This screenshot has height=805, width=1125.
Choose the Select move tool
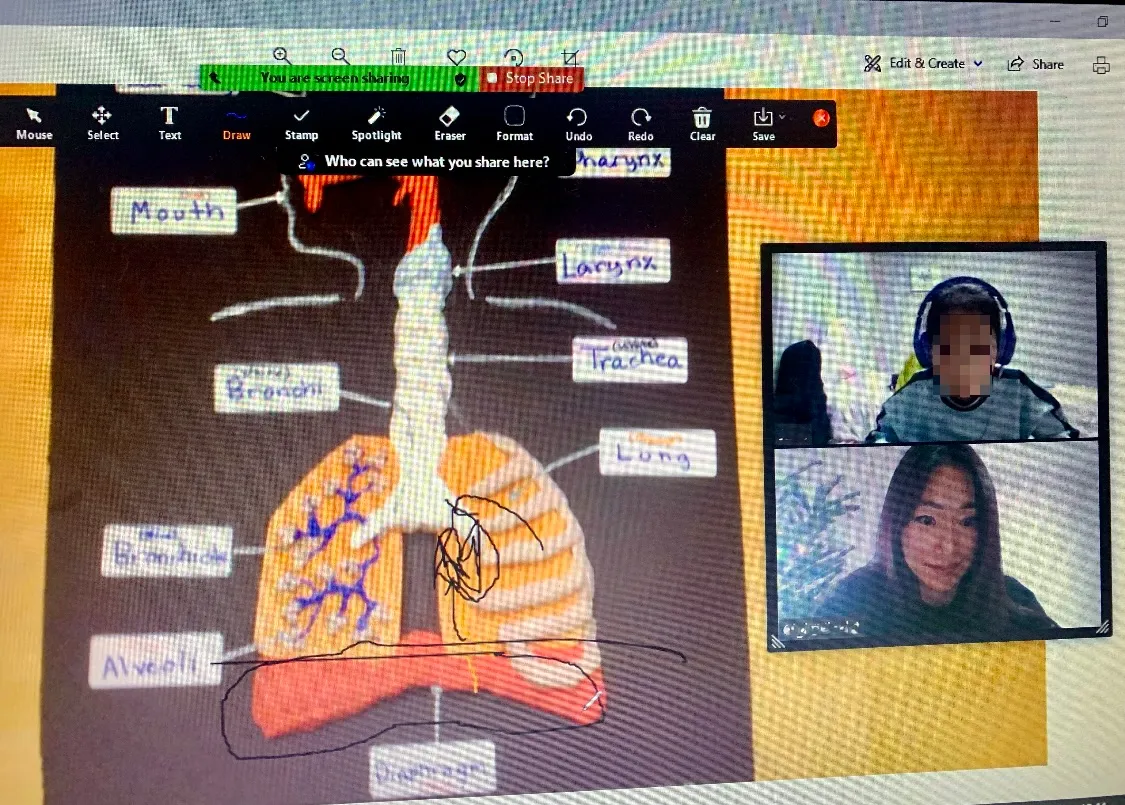point(102,123)
